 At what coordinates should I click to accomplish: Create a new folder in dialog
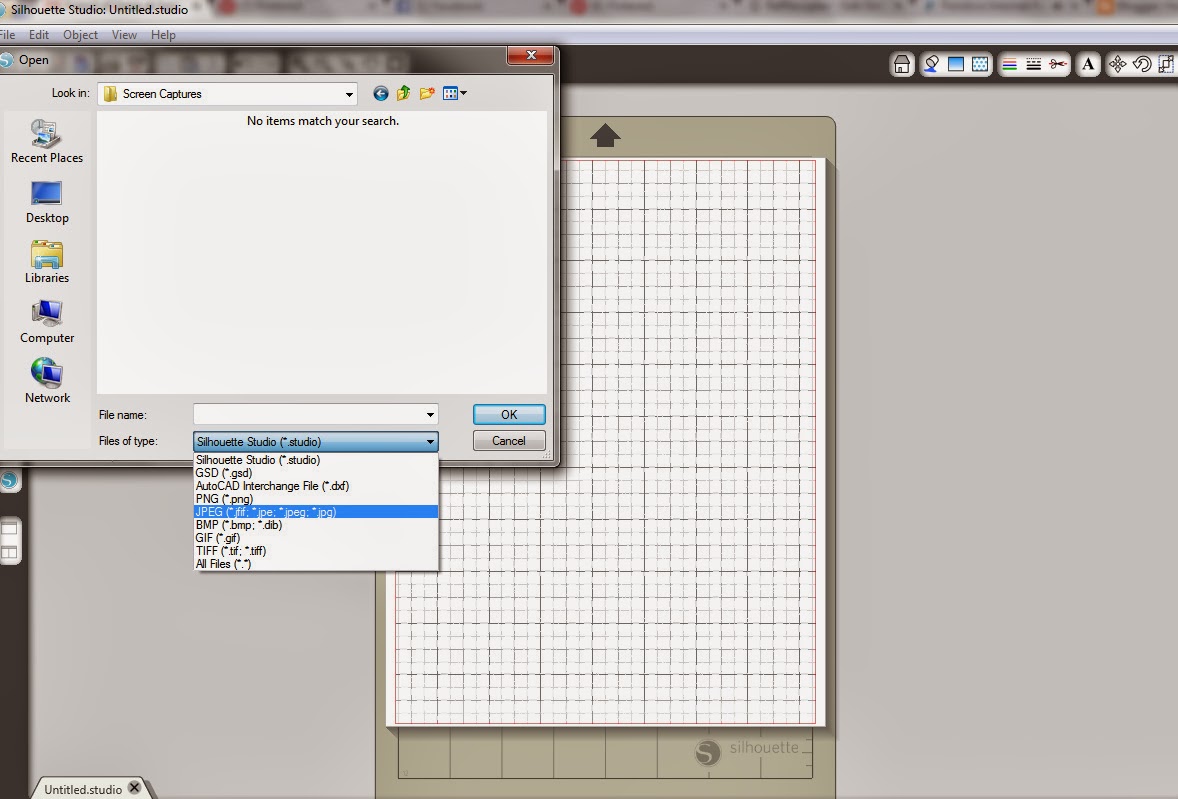coord(427,93)
